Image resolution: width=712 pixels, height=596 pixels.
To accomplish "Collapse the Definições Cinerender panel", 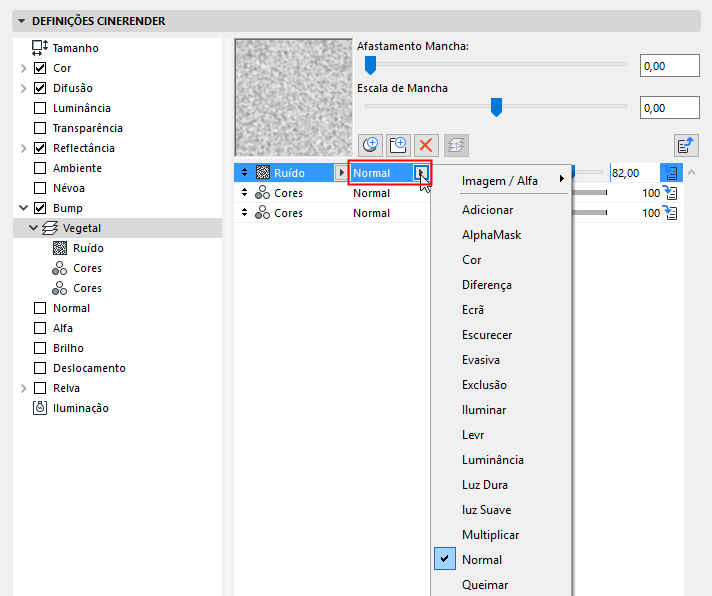I will click(x=21, y=21).
